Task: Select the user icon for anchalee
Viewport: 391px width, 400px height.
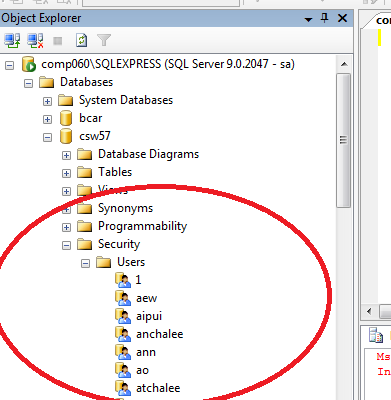Action: tap(123, 334)
